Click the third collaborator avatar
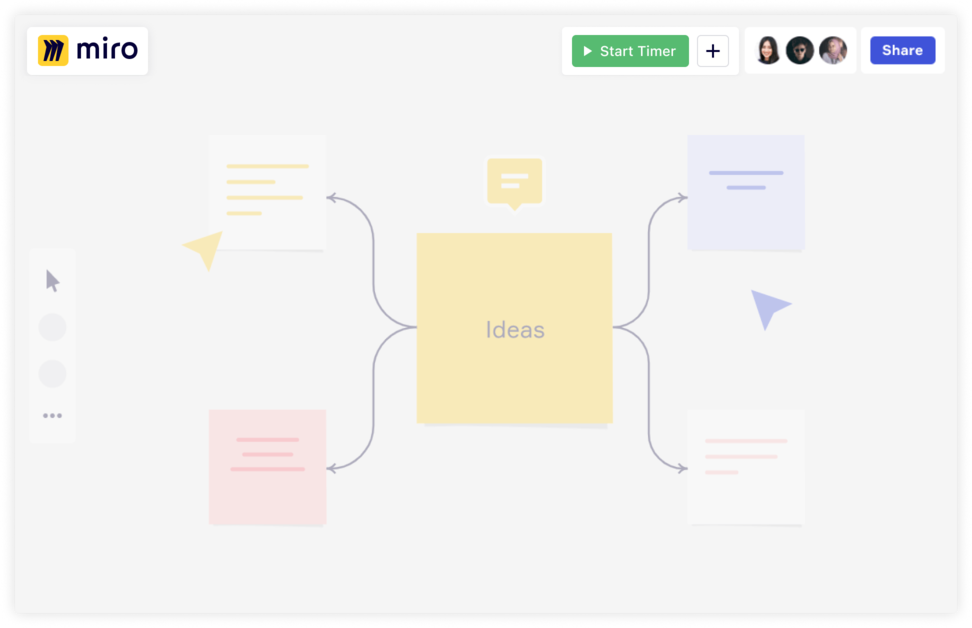The width and height of the screenshot is (972, 628). [x=831, y=50]
